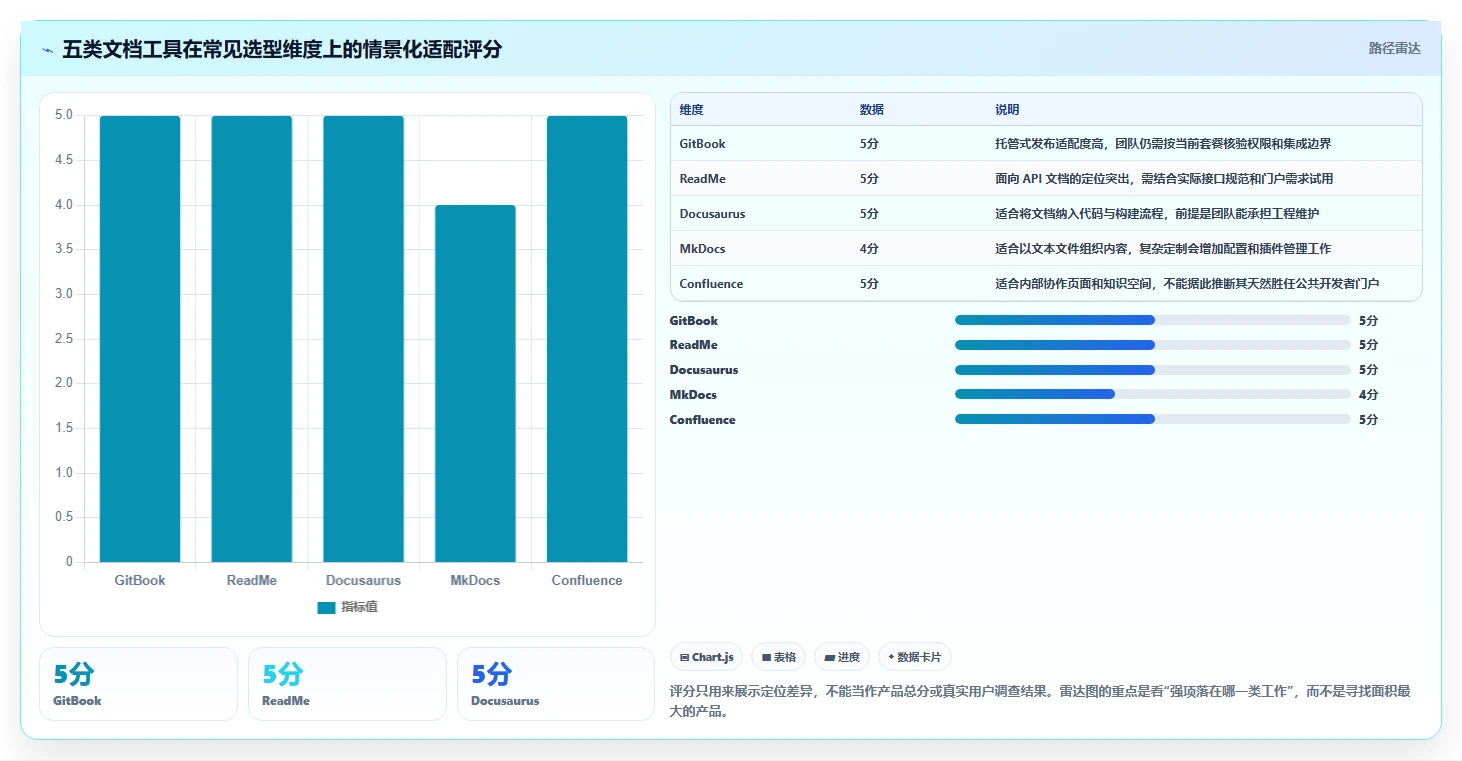Viewport: 1462px width, 761px height.
Task: Open the ReadMe 5分 data card
Action: [347, 684]
